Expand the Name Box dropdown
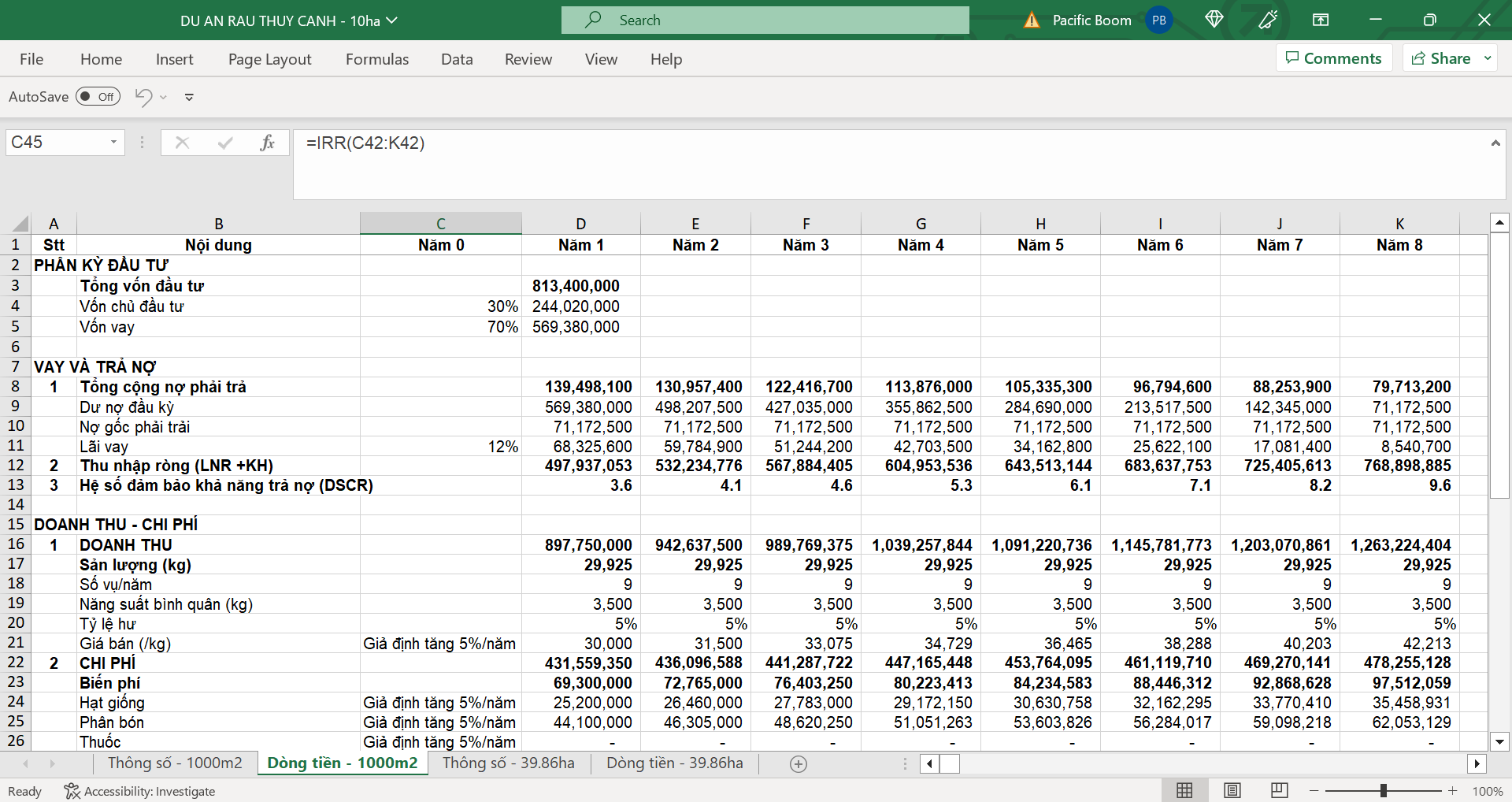This screenshot has height=802, width=1512. pyautogui.click(x=113, y=143)
